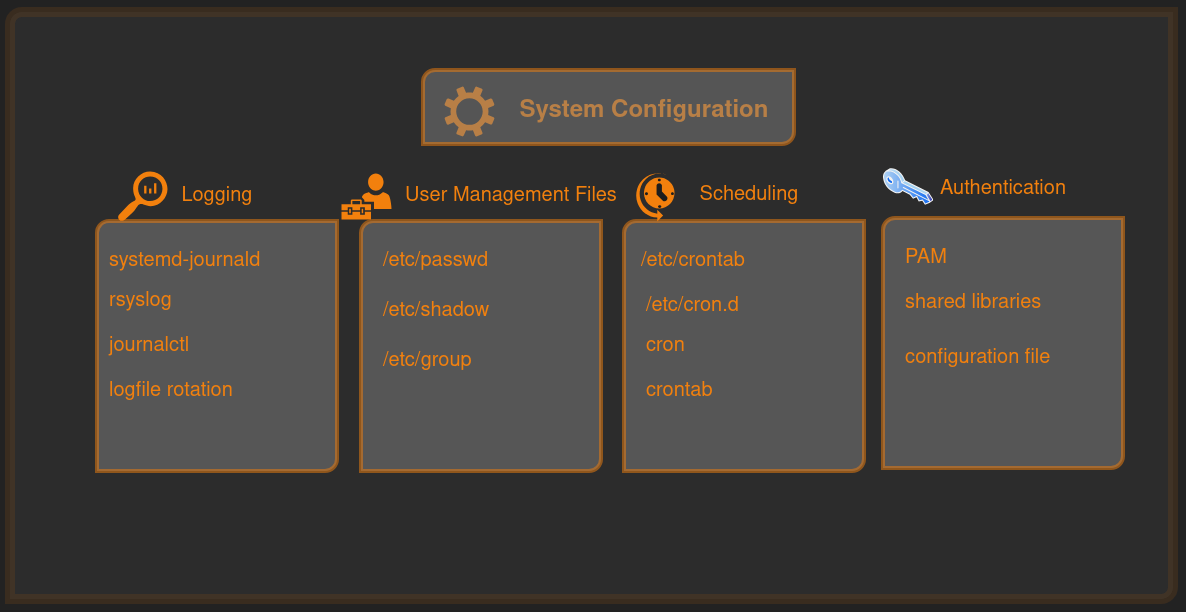Expand the /etc/cron.d entry
Screen dimensions: 1186x612
coord(692,304)
